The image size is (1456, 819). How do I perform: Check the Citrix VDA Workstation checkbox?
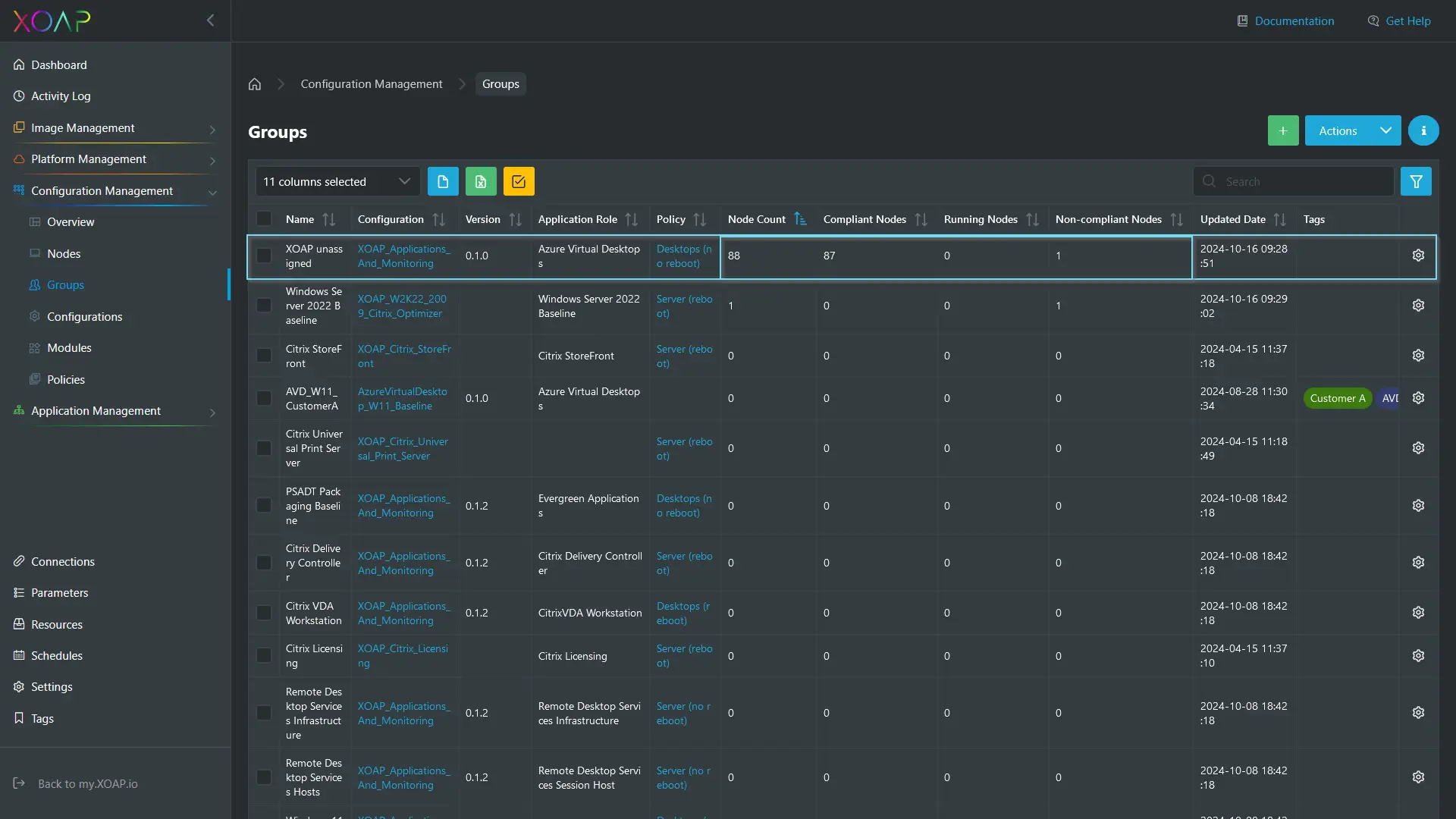264,613
